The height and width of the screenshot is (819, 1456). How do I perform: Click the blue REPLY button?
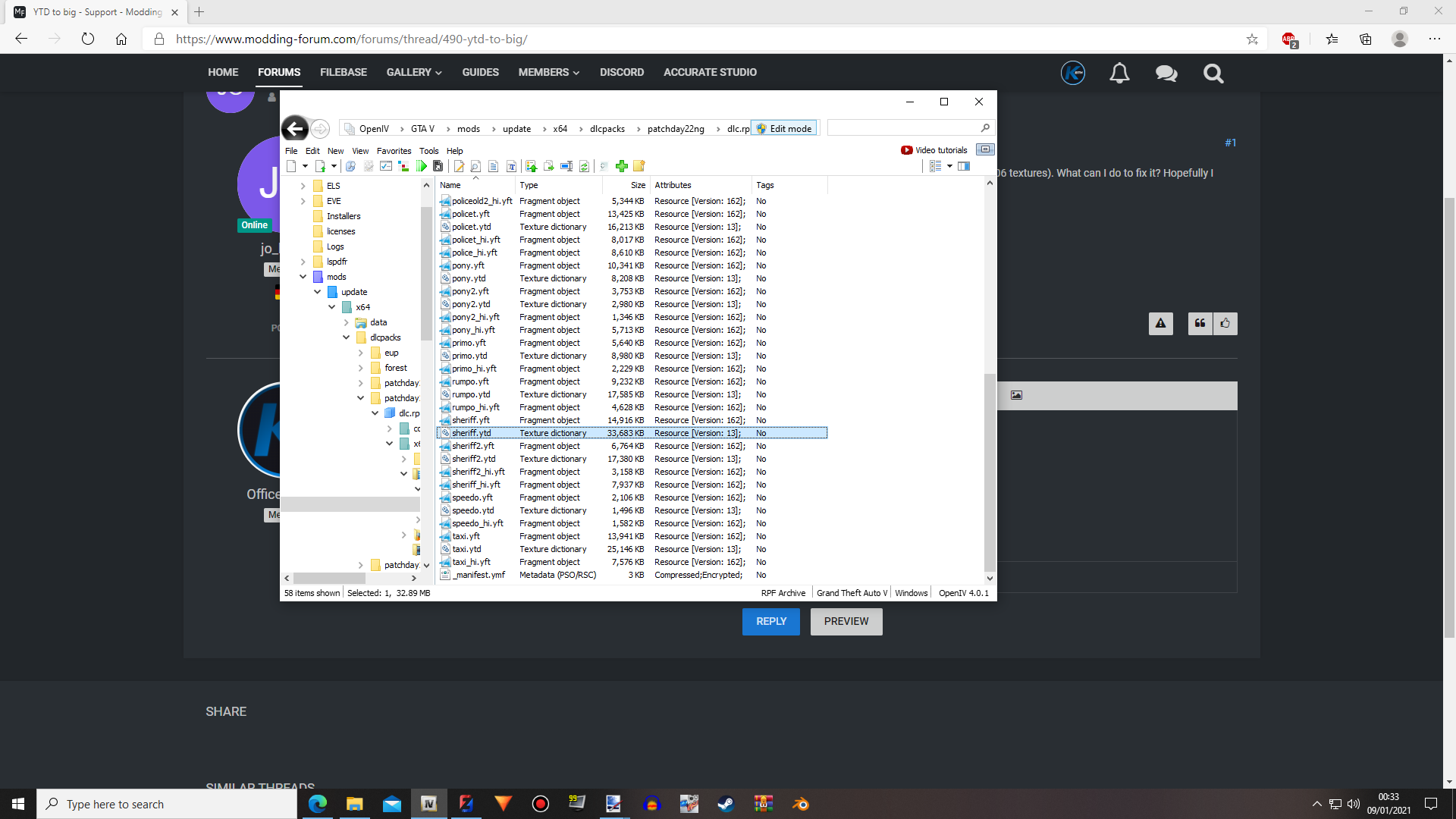tap(770, 621)
